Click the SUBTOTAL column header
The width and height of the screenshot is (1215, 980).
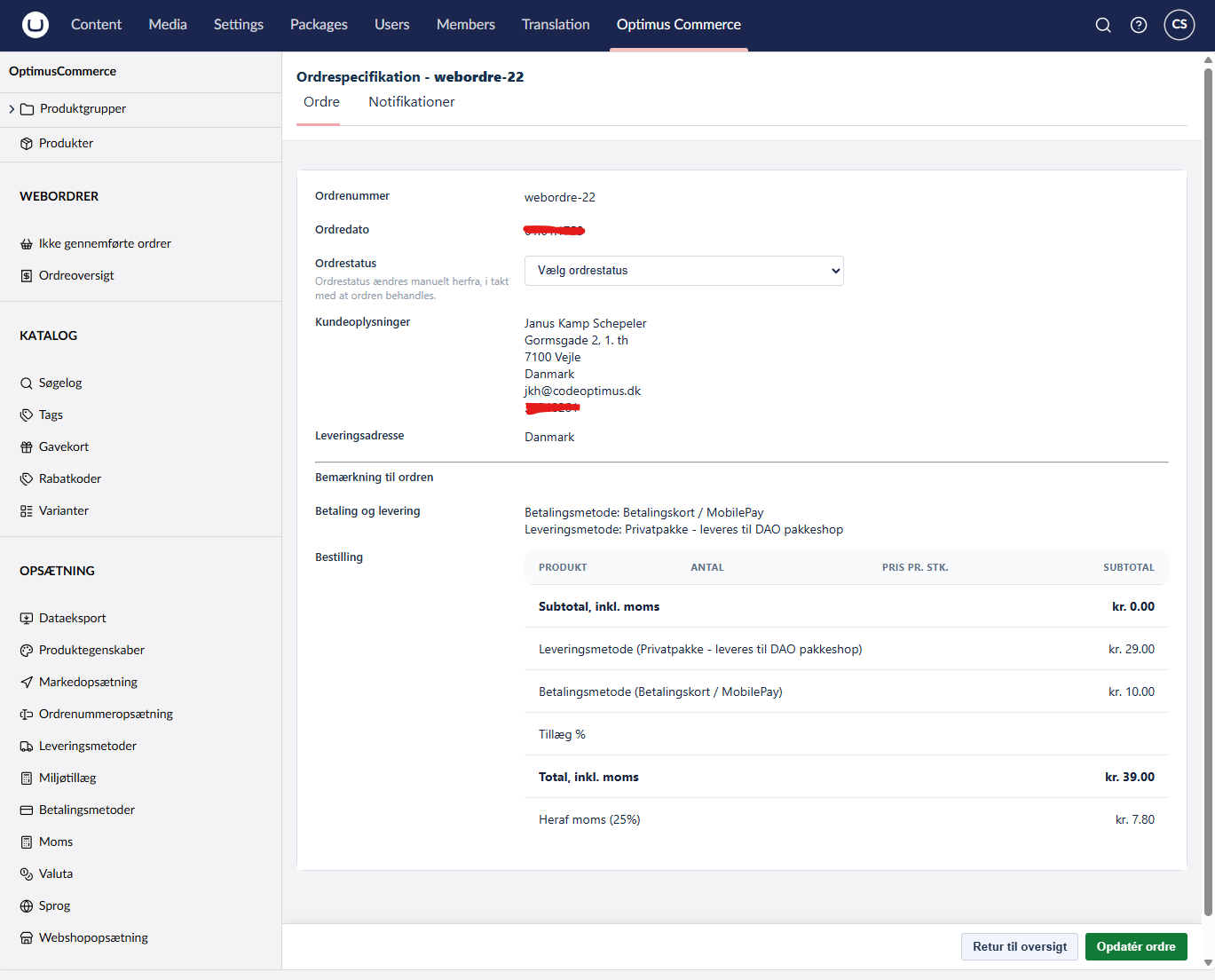click(x=1129, y=568)
